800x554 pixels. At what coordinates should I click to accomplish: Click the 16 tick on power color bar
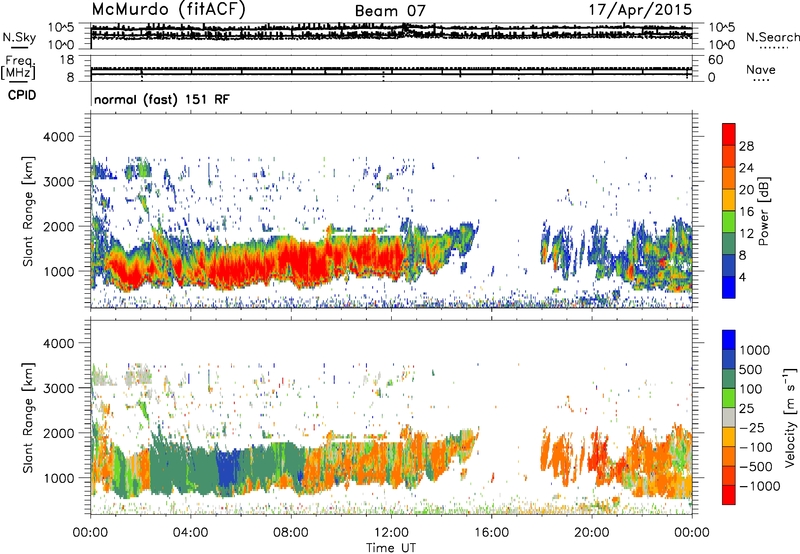(746, 212)
